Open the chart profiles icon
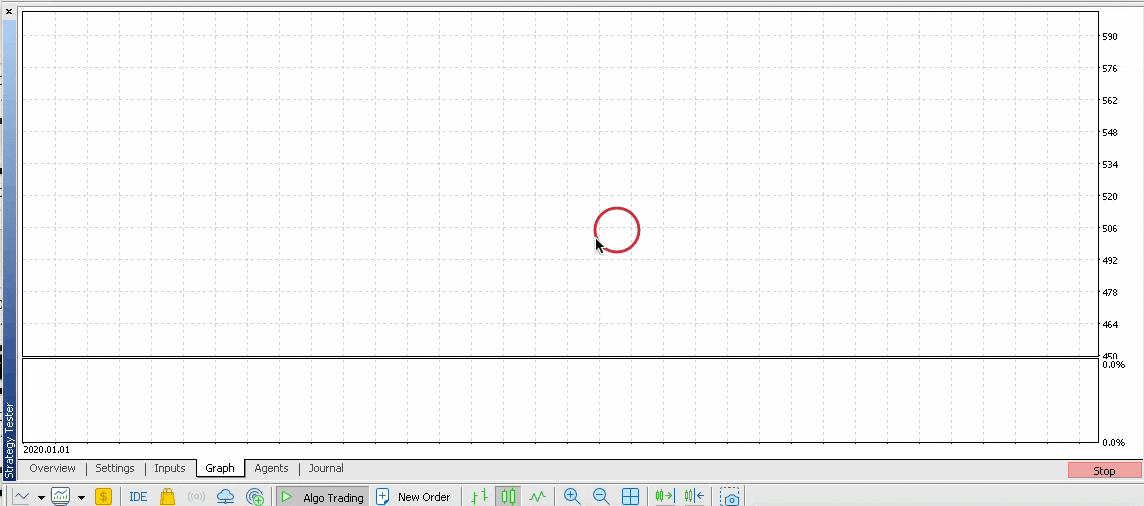This screenshot has width=1144, height=506. point(61,497)
